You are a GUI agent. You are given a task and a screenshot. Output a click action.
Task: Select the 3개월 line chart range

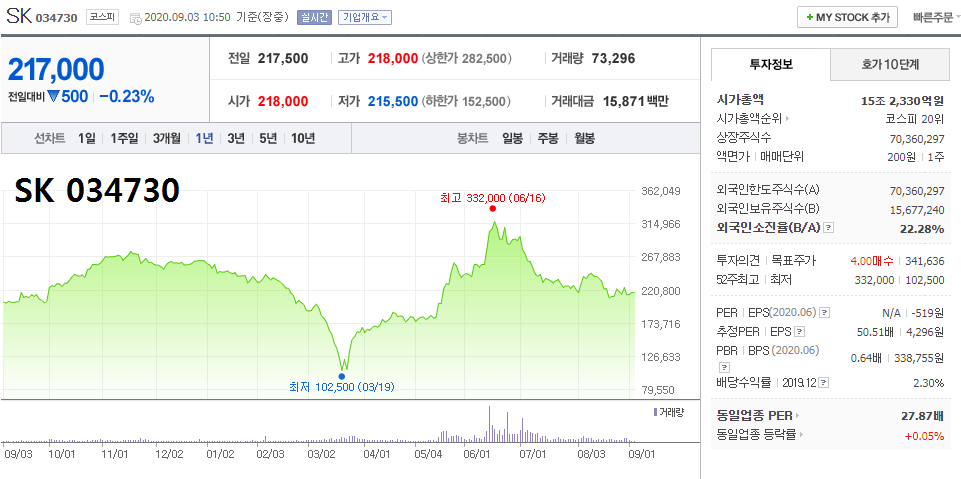pos(167,138)
